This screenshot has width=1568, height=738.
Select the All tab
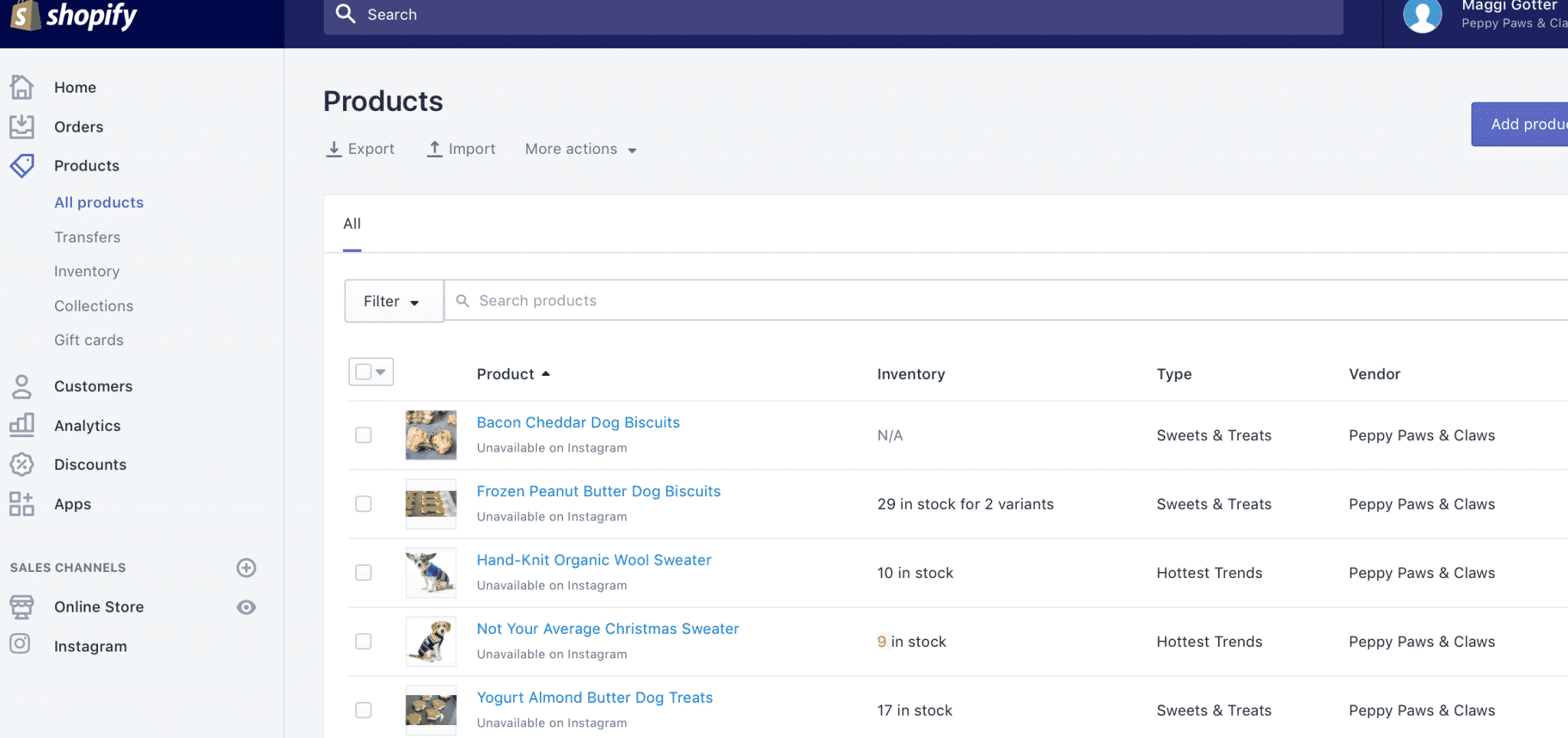(352, 224)
